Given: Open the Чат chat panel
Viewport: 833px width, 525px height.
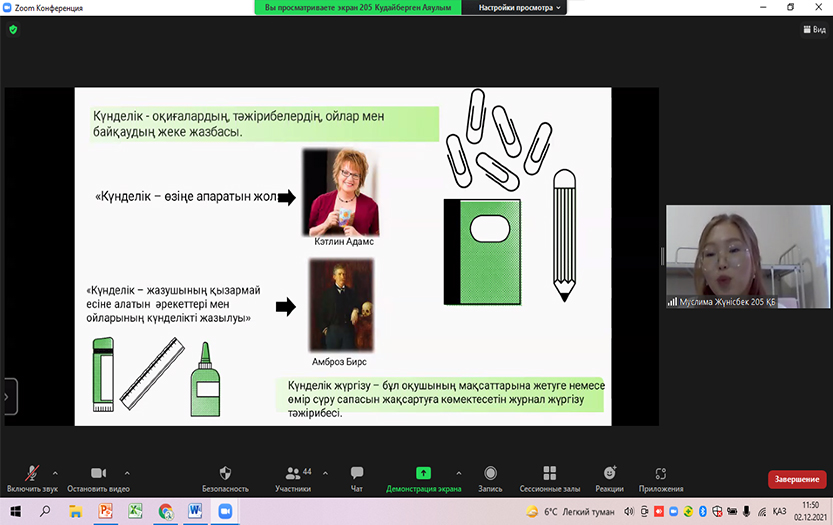Looking at the screenshot, I should 357,473.
